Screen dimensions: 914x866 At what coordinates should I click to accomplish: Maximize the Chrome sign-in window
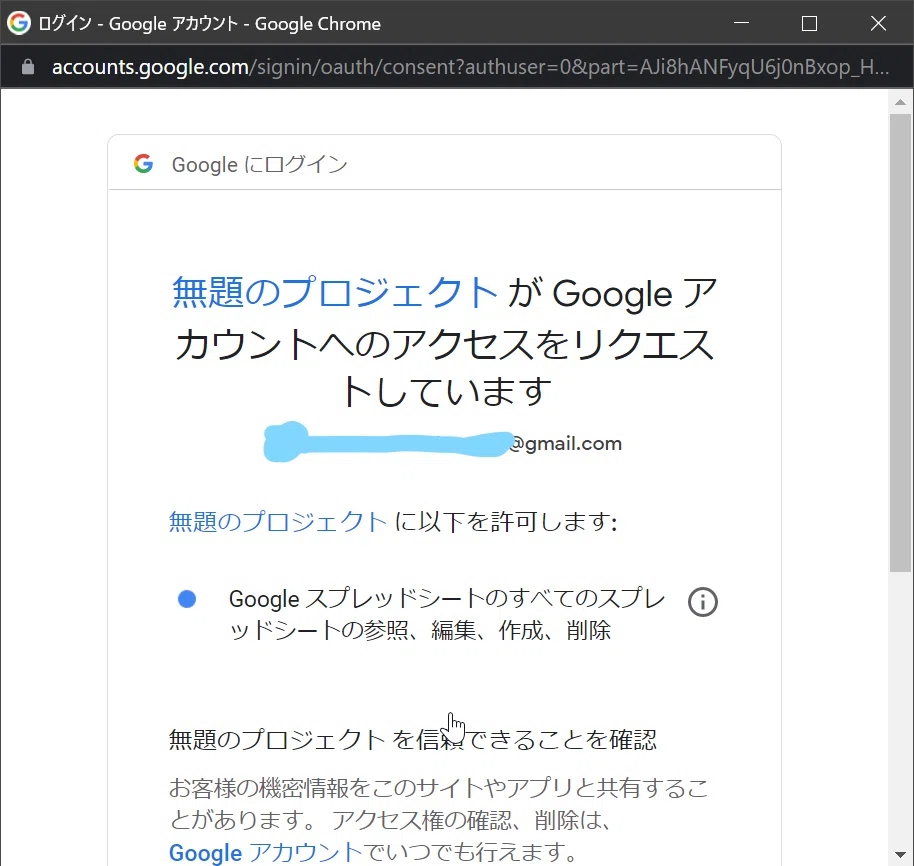pyautogui.click(x=809, y=23)
